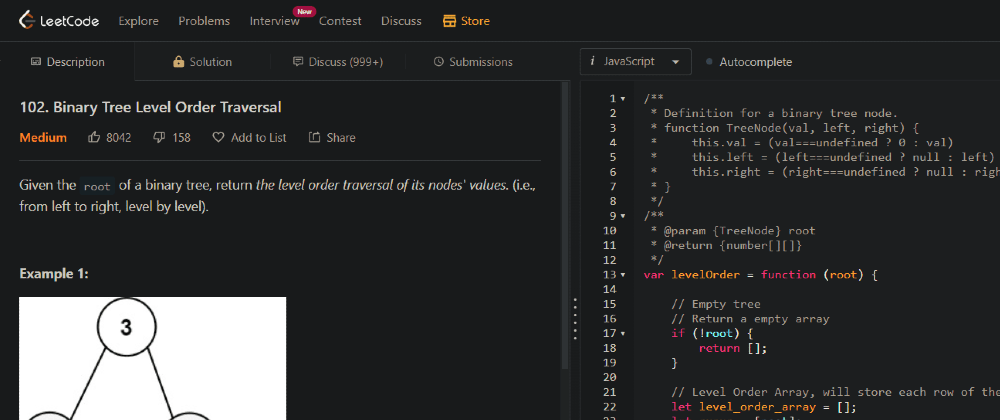The image size is (1000, 420).
Task: Go to the Contest page
Action: pos(340,21)
